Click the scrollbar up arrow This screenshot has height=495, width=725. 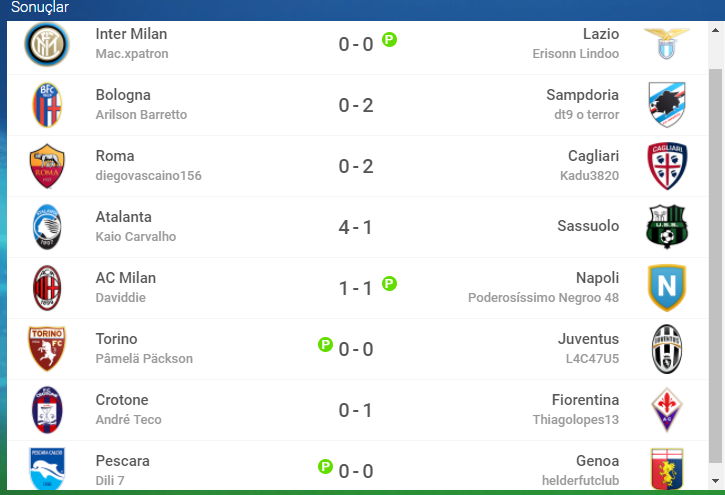[x=715, y=31]
